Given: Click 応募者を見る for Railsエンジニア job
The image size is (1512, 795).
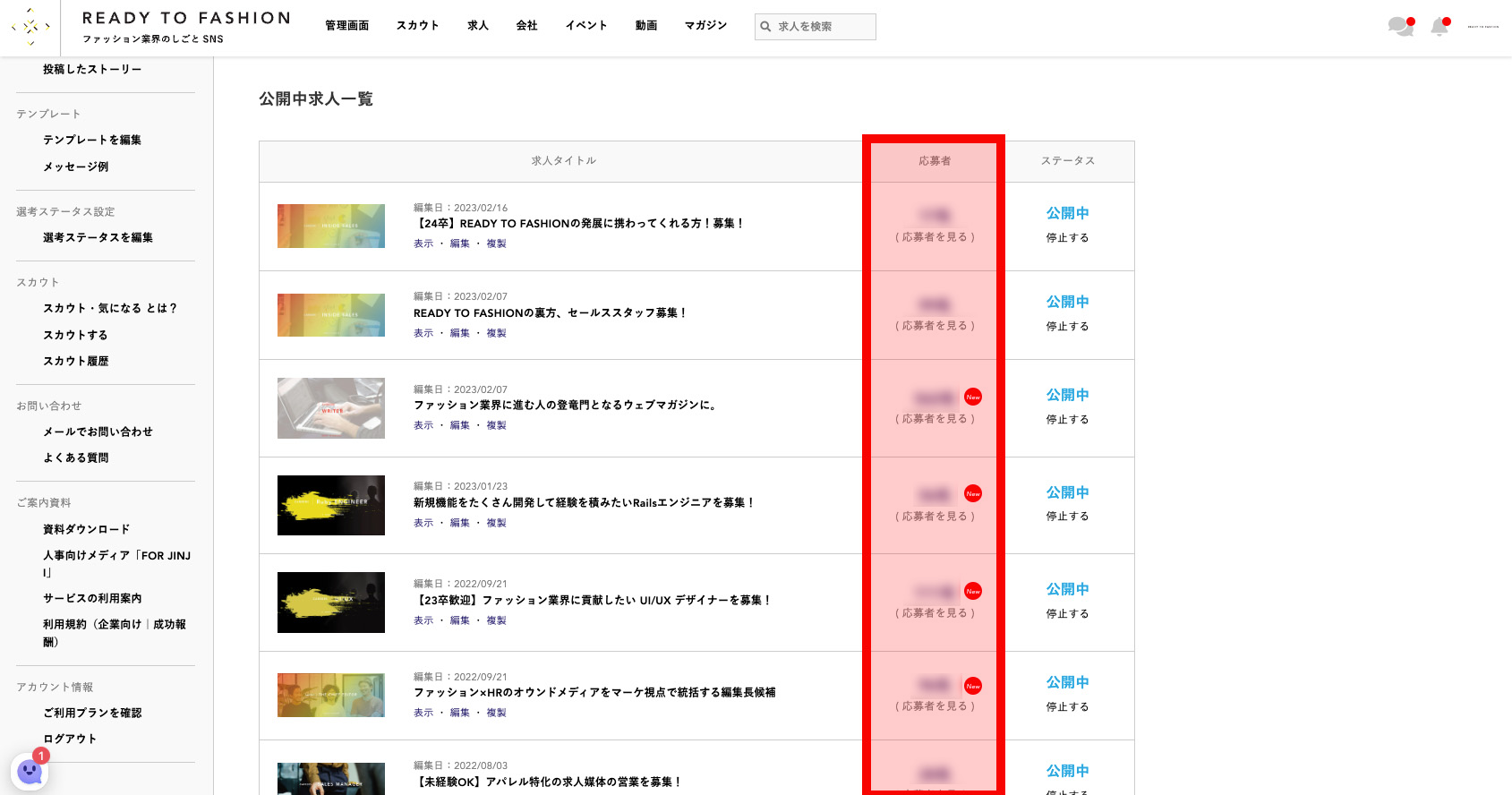Looking at the screenshot, I should (x=935, y=517).
